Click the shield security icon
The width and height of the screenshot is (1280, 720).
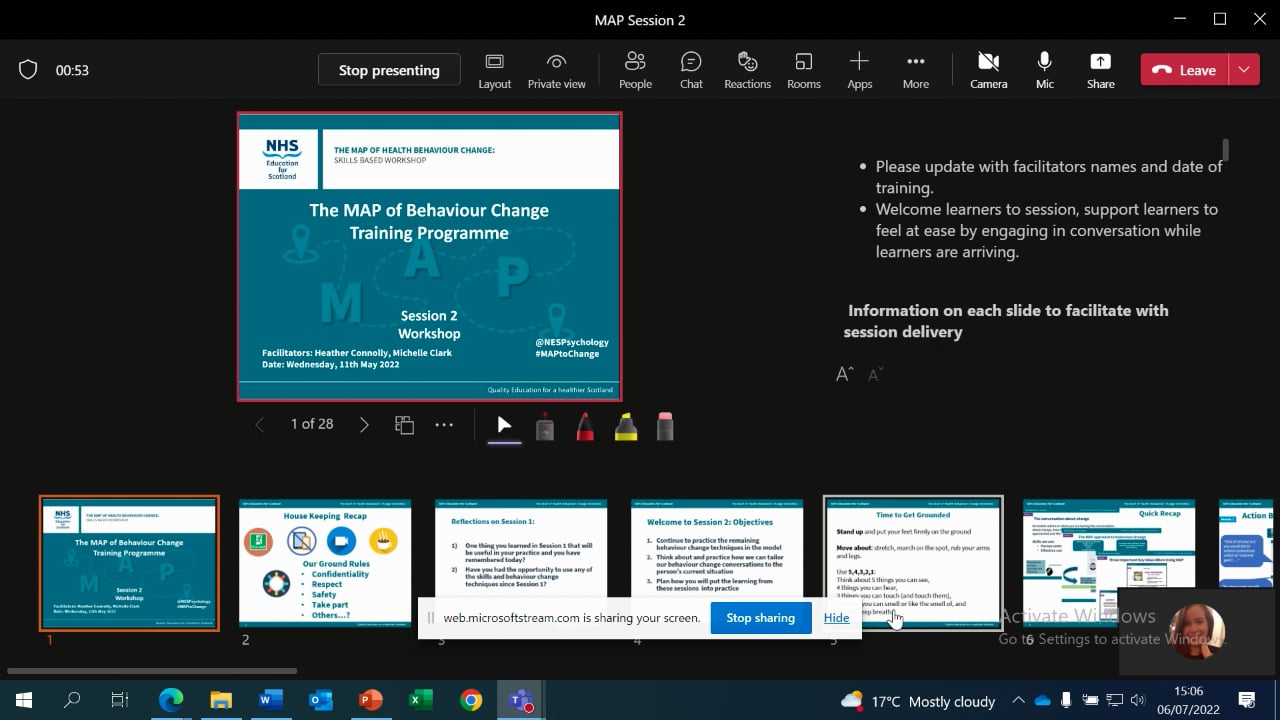28,70
